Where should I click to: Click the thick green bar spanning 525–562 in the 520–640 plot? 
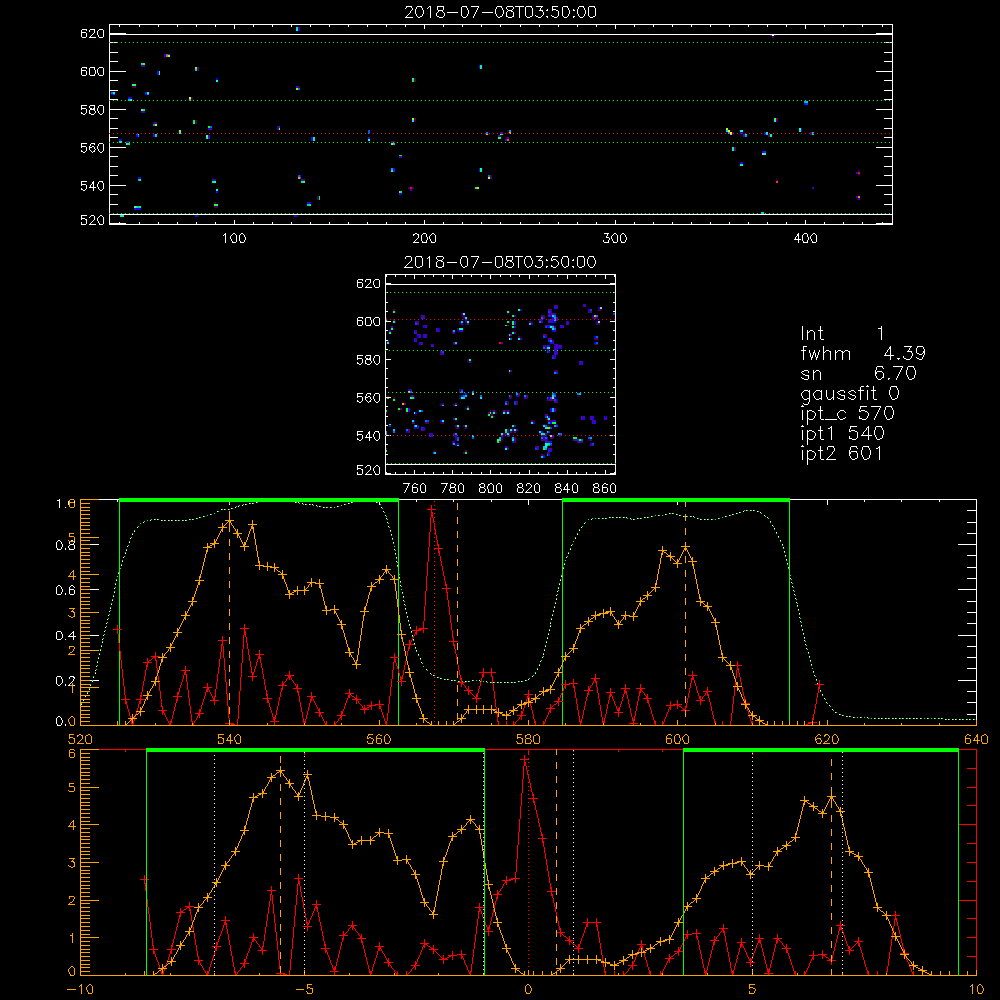[x=259, y=500]
